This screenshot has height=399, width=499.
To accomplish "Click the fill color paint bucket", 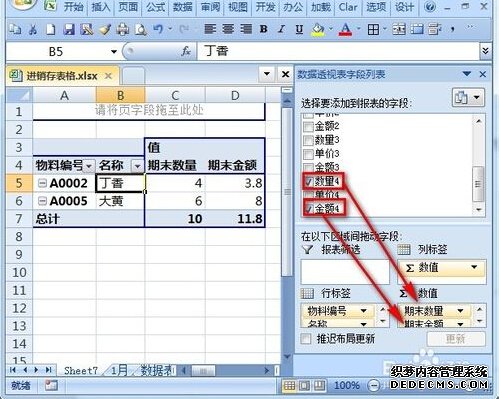I will click(318, 29).
